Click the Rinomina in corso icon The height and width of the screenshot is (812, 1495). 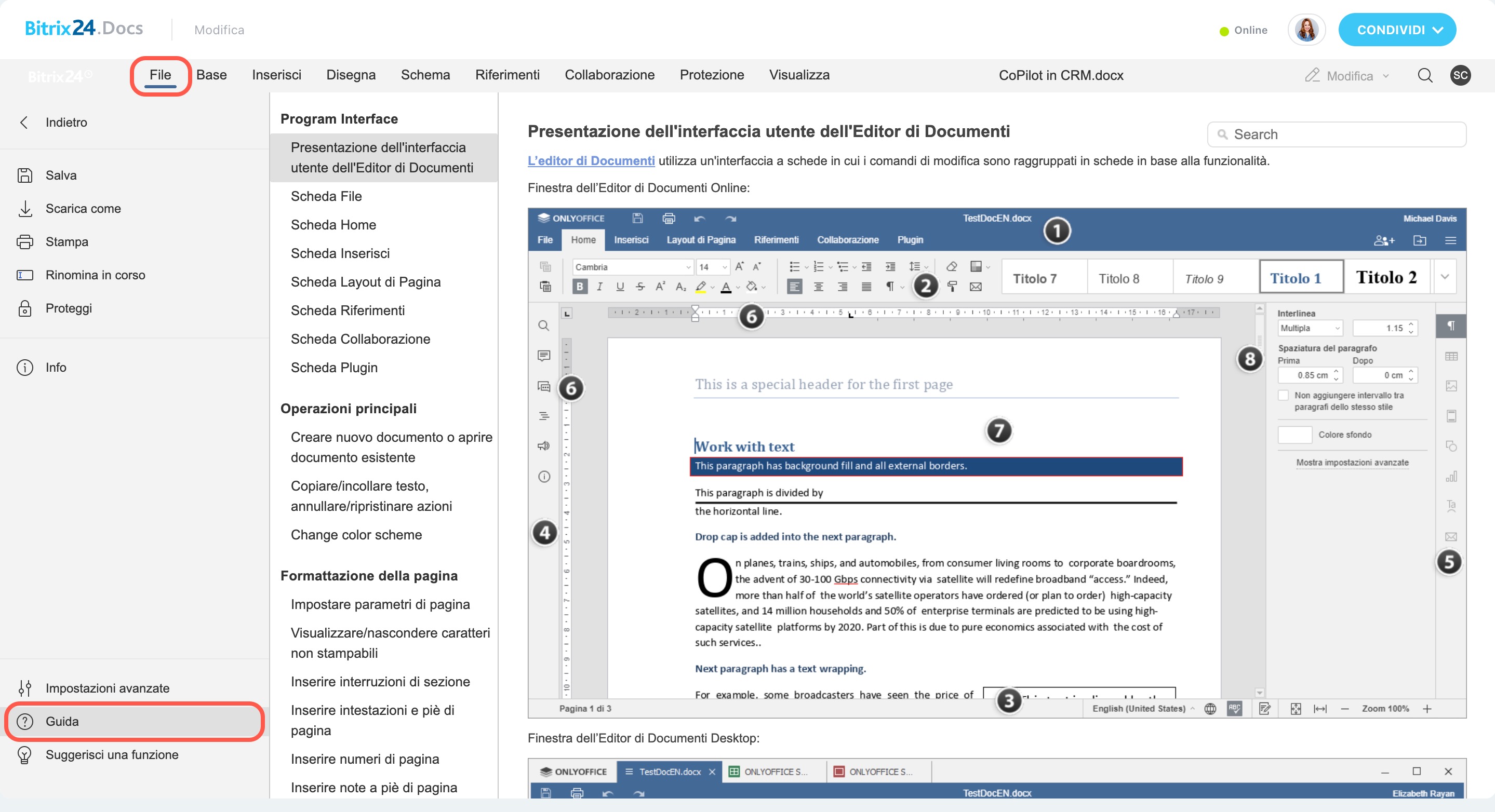tap(24, 276)
